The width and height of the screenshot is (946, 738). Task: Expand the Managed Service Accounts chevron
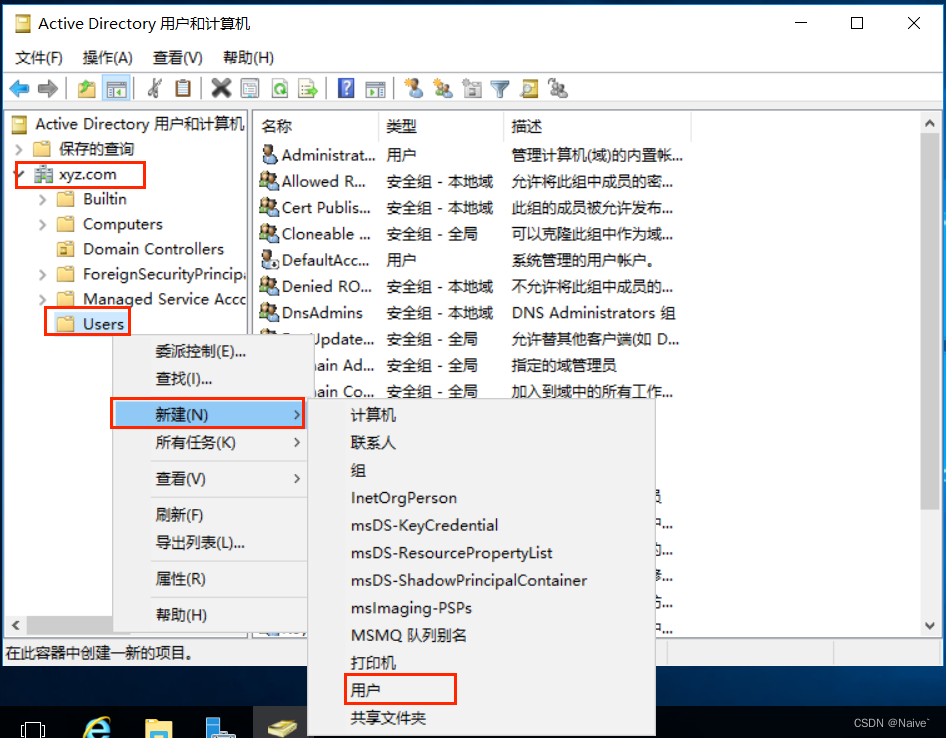[42, 299]
